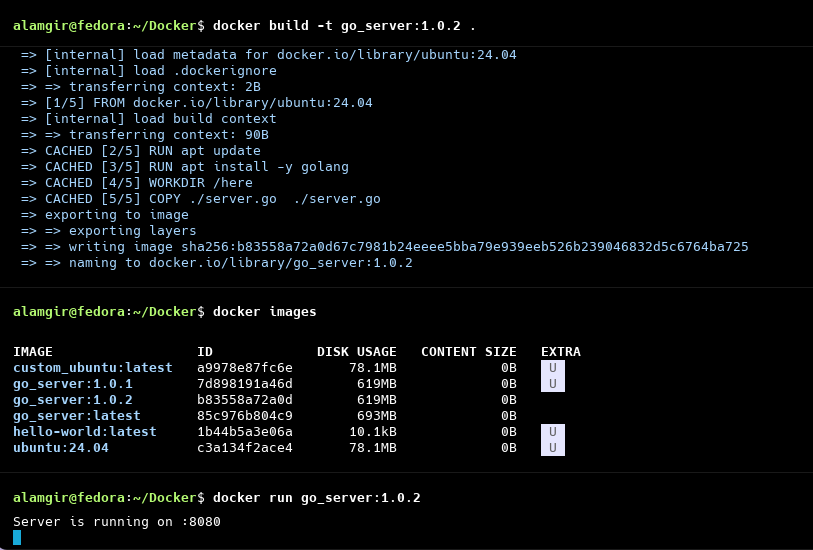
Task: Click the EXTRA column header
Action: [x=560, y=352]
